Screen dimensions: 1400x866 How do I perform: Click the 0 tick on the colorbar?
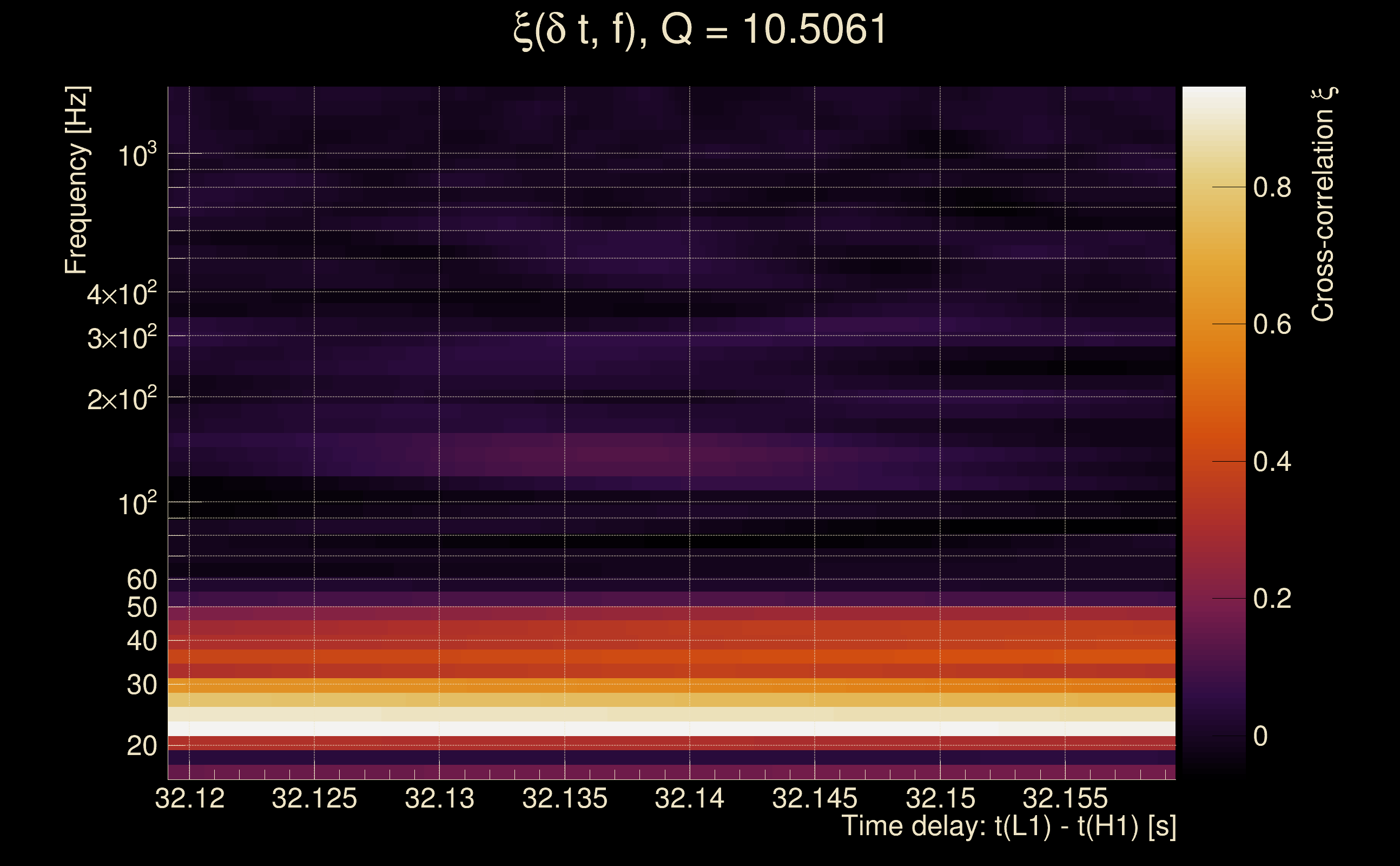point(1260,736)
